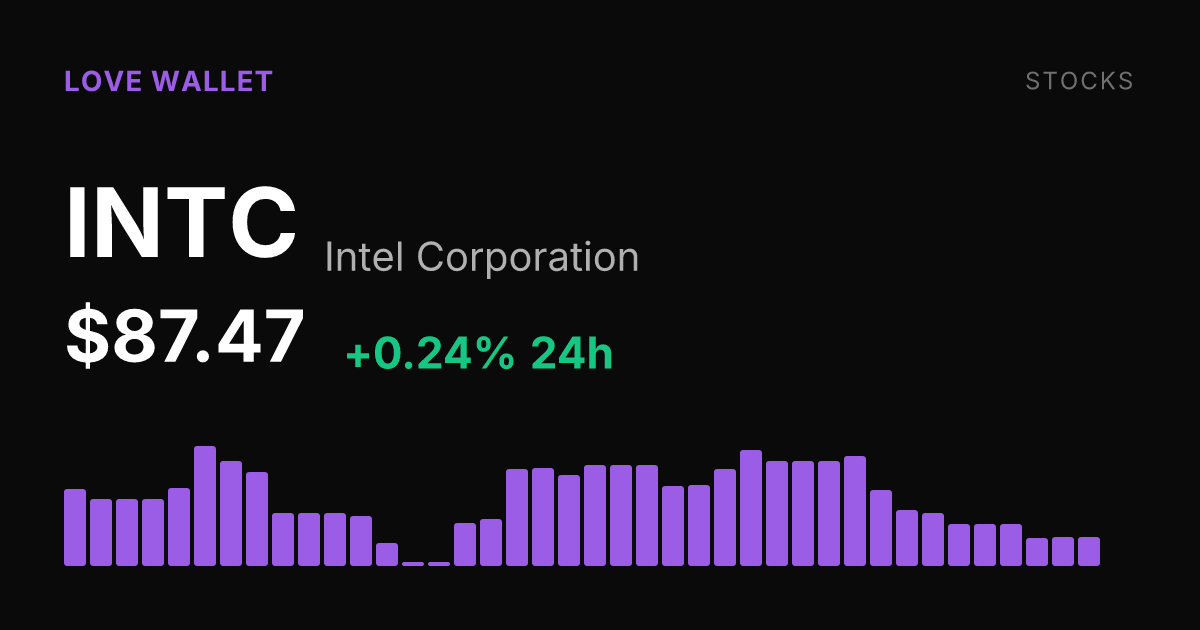Click the third-to-last chart bar
The image size is (1200, 630).
[x=1037, y=552]
